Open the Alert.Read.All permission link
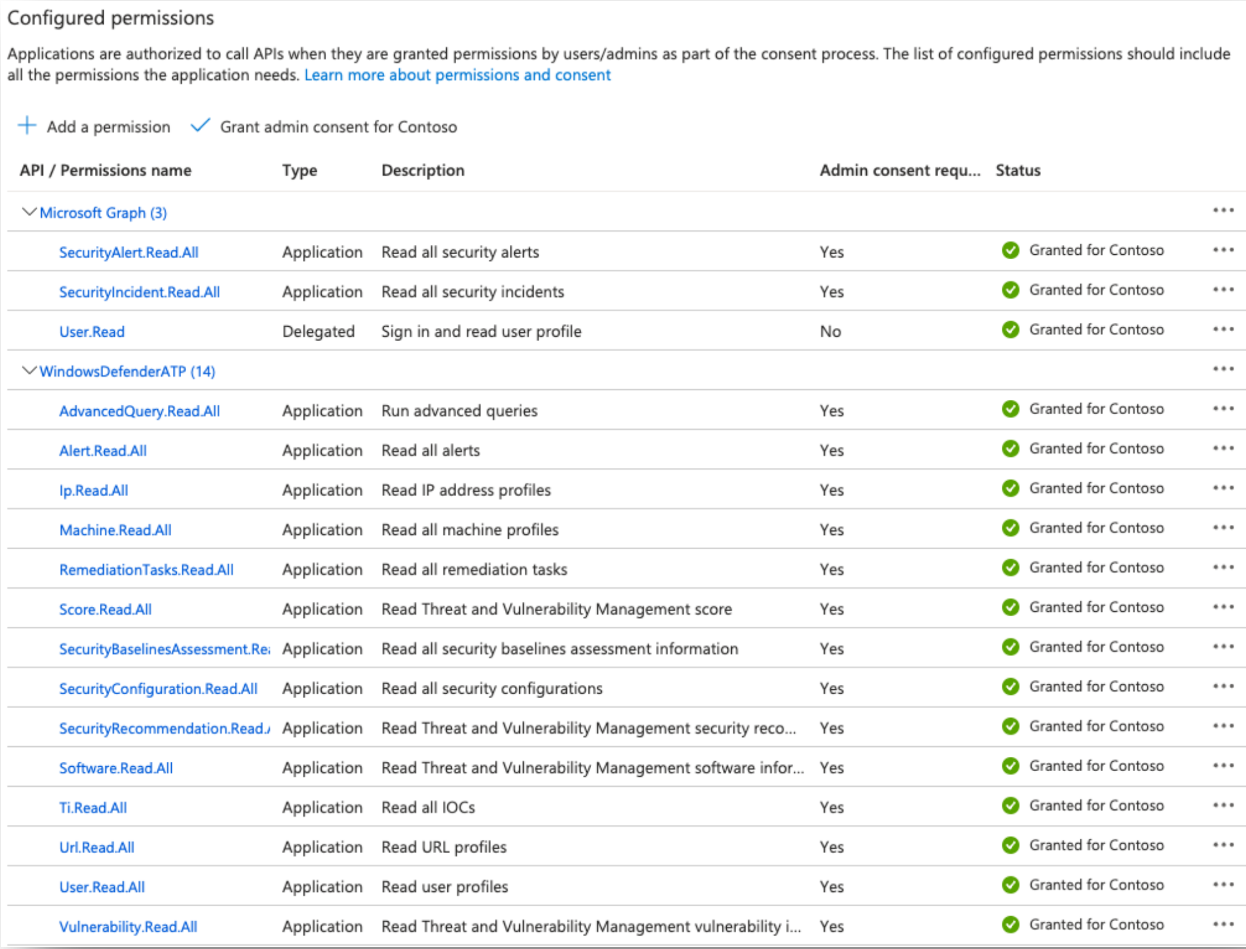Viewport: 1246px width, 949px height. pos(103,451)
